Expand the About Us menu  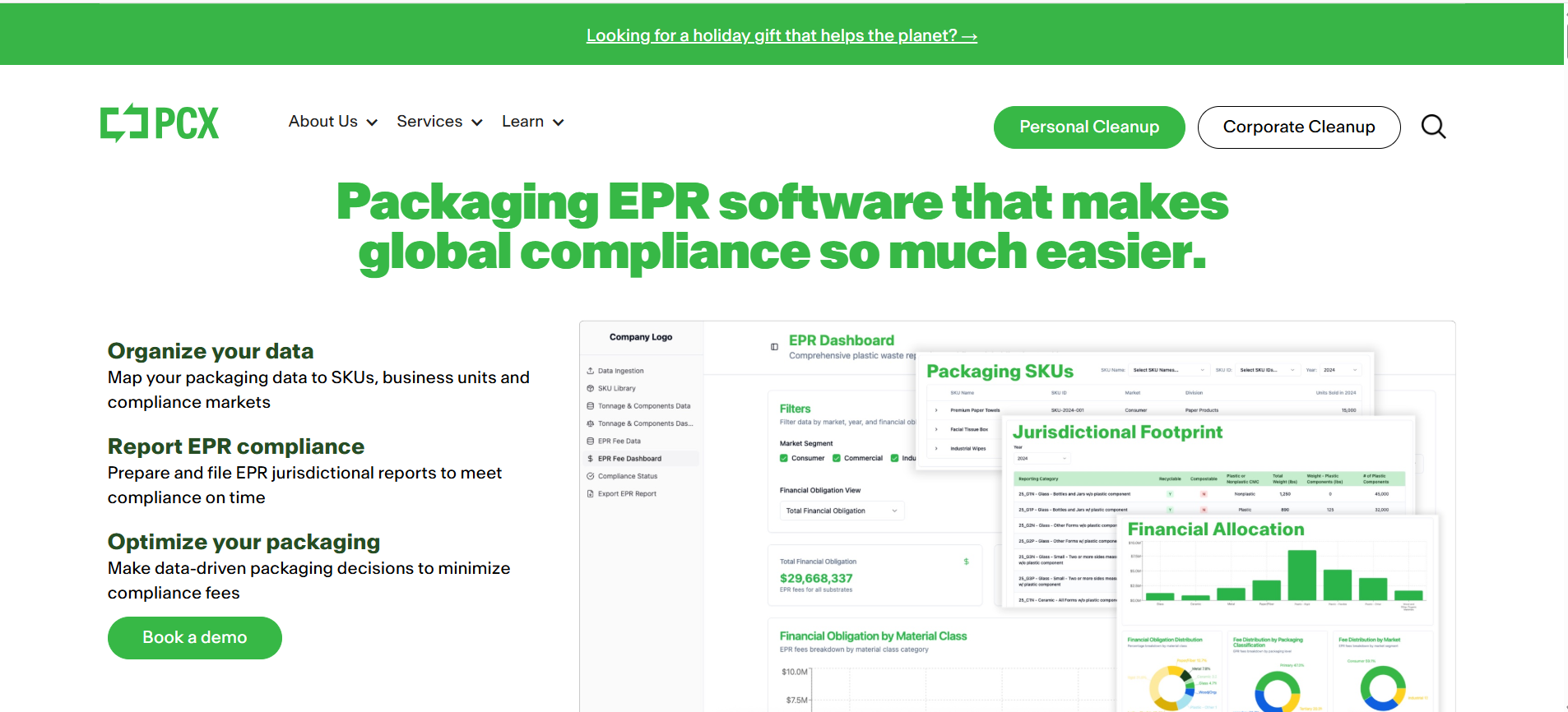(x=332, y=122)
